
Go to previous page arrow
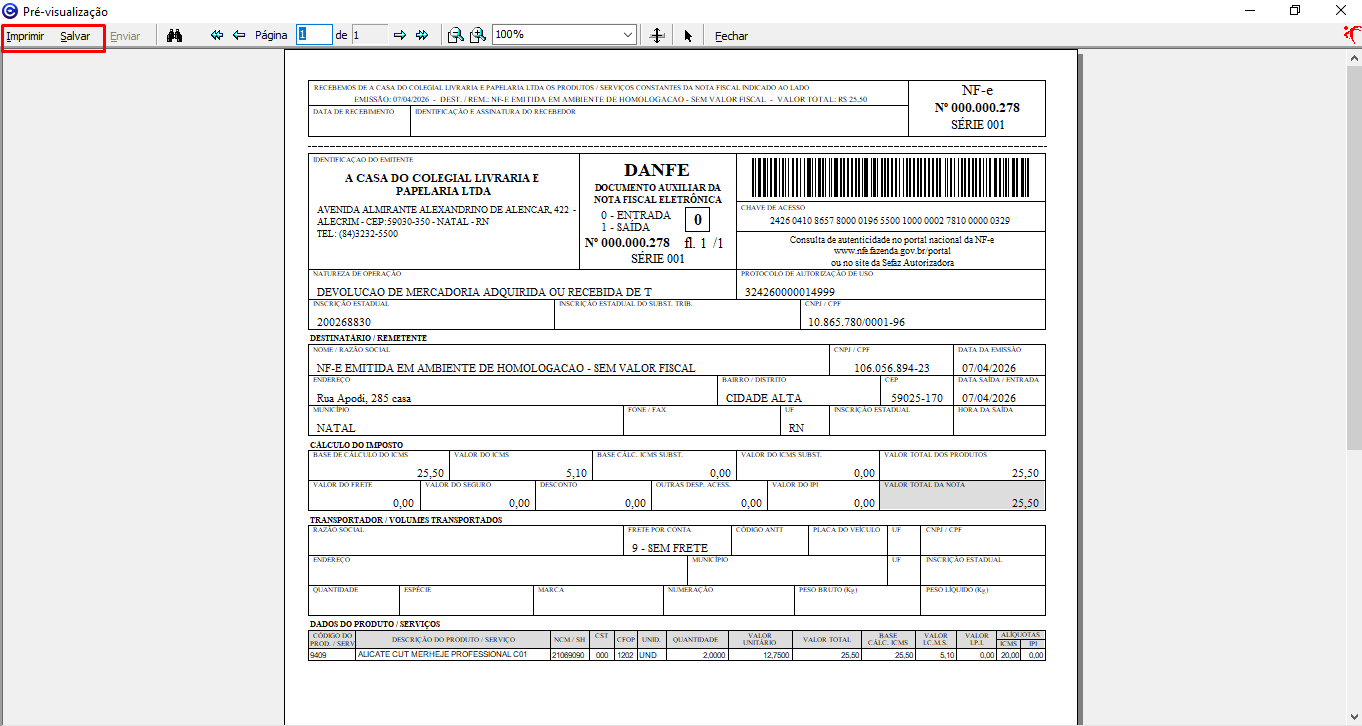(239, 35)
